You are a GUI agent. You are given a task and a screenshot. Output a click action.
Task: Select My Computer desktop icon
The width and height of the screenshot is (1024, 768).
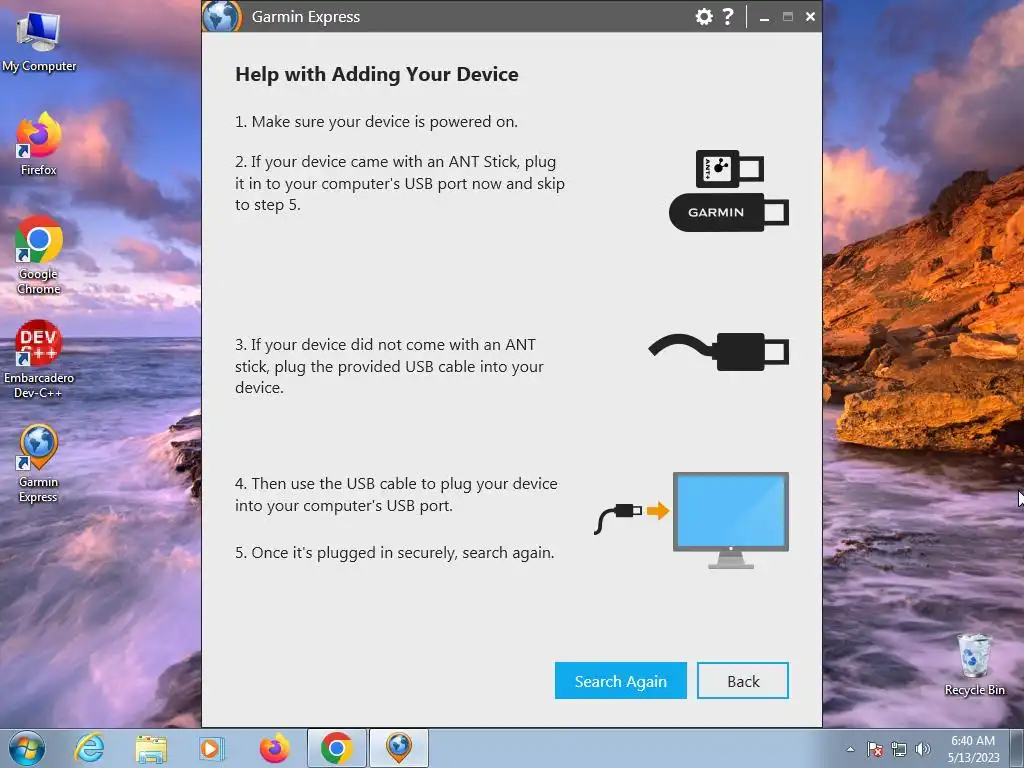tap(39, 40)
